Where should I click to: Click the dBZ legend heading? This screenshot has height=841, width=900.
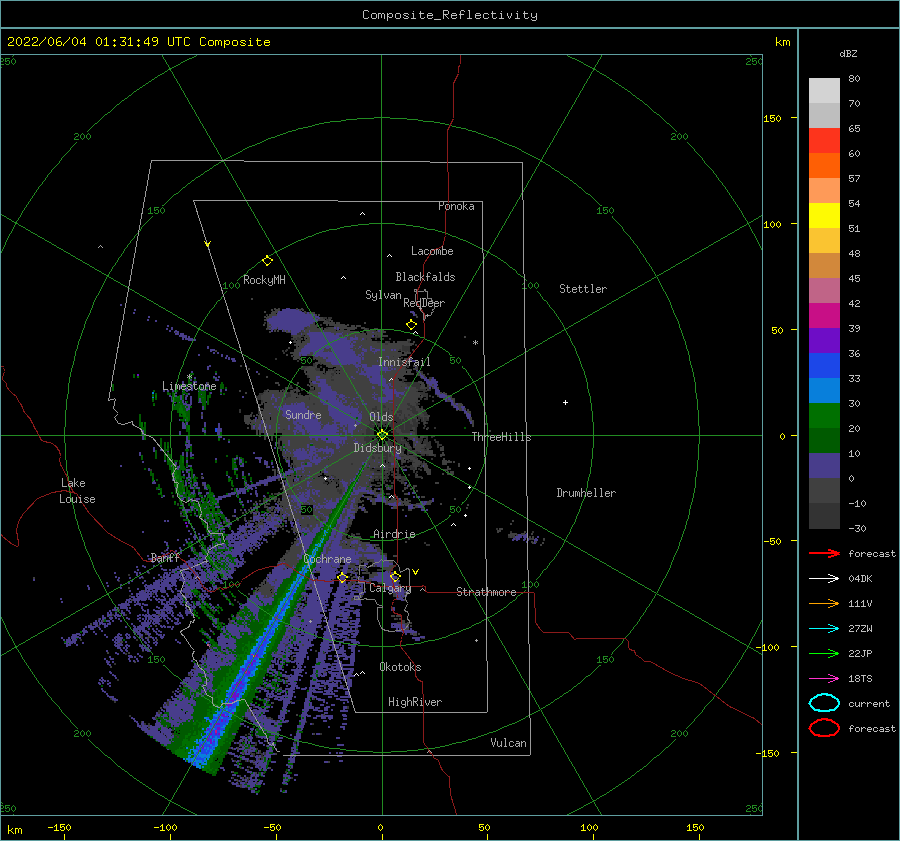[848, 53]
